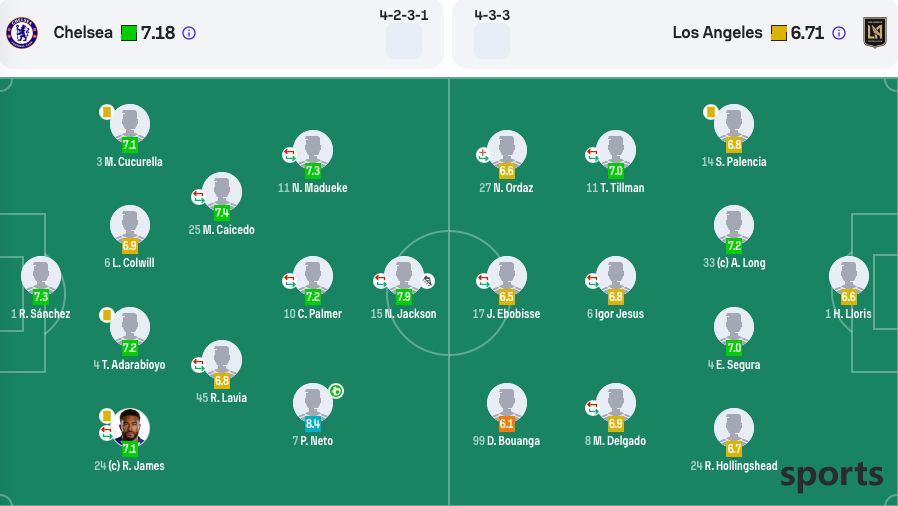Click the Chelsea 4-2-3-1 formation box
This screenshot has height=506, width=898.
[x=404, y=41]
